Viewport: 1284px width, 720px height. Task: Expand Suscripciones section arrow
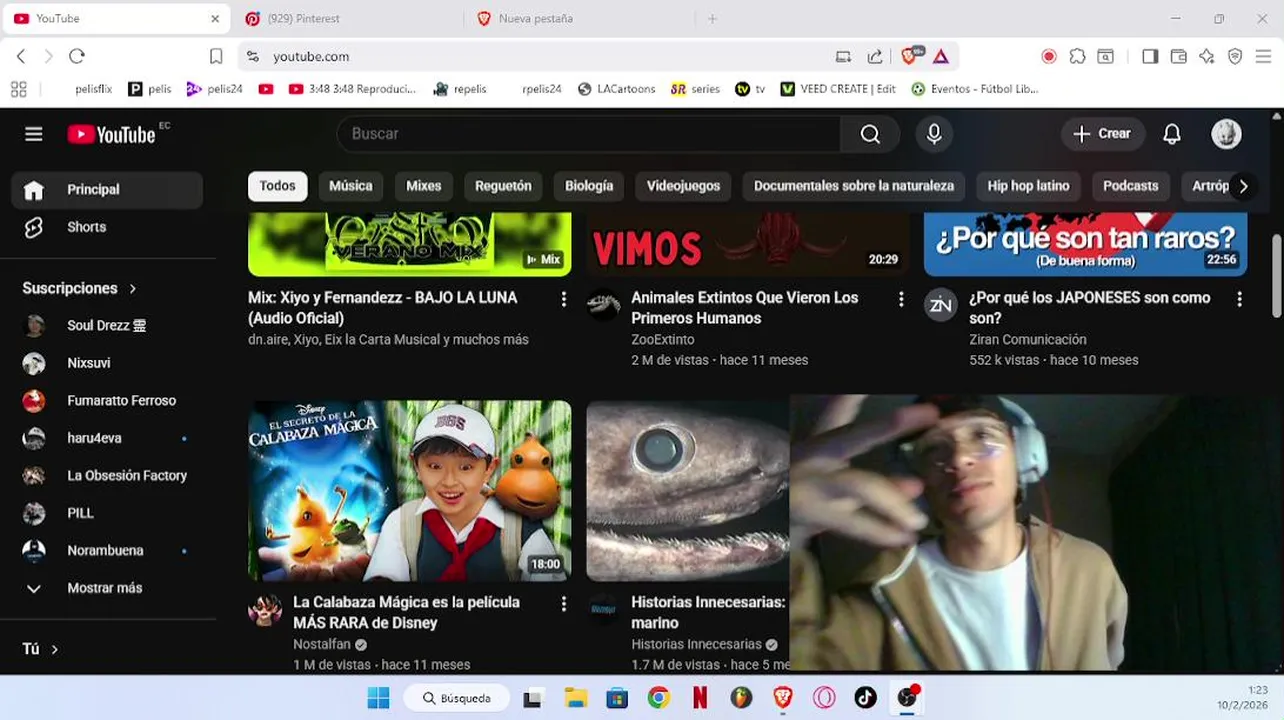132,288
